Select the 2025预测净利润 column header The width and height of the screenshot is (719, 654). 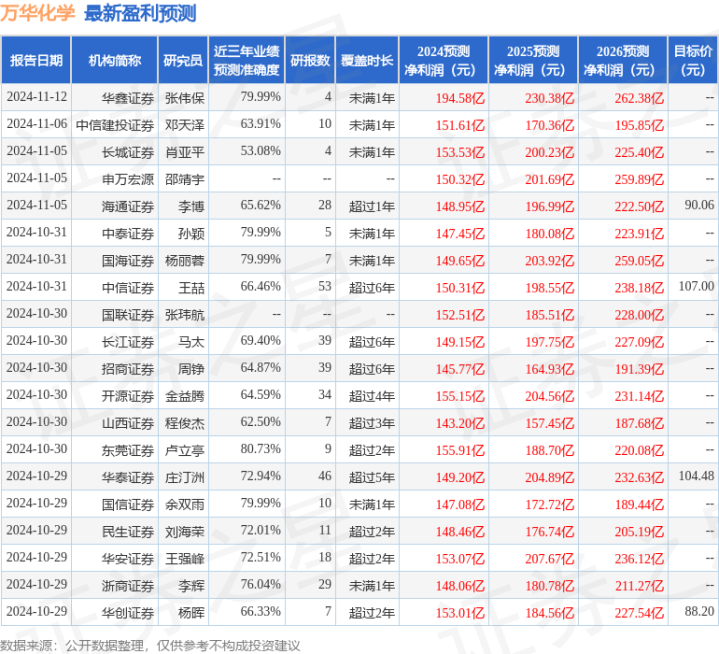point(533,60)
